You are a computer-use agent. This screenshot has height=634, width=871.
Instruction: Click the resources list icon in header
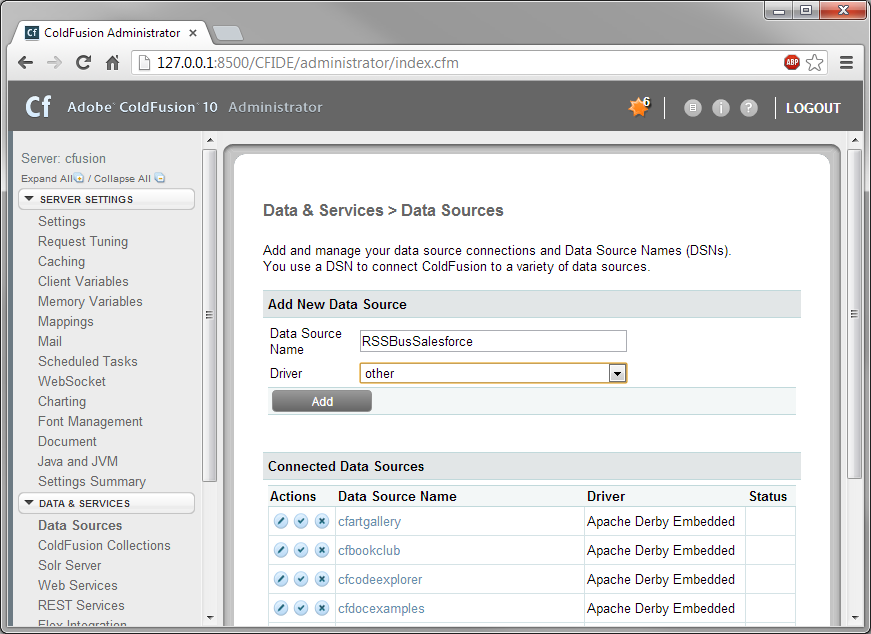pyautogui.click(x=693, y=108)
